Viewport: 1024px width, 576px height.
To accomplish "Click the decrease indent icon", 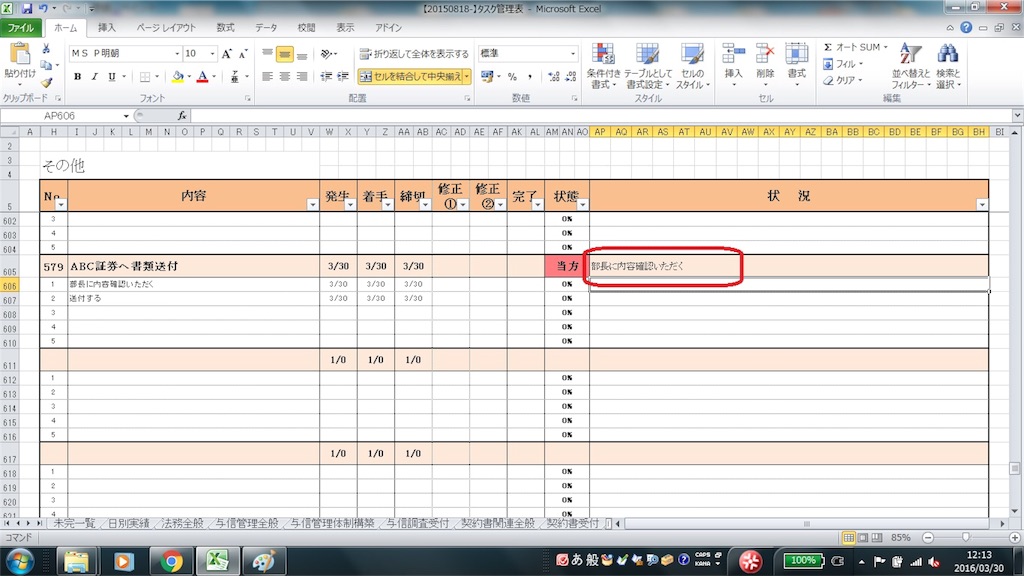I will pyautogui.click(x=326, y=76).
